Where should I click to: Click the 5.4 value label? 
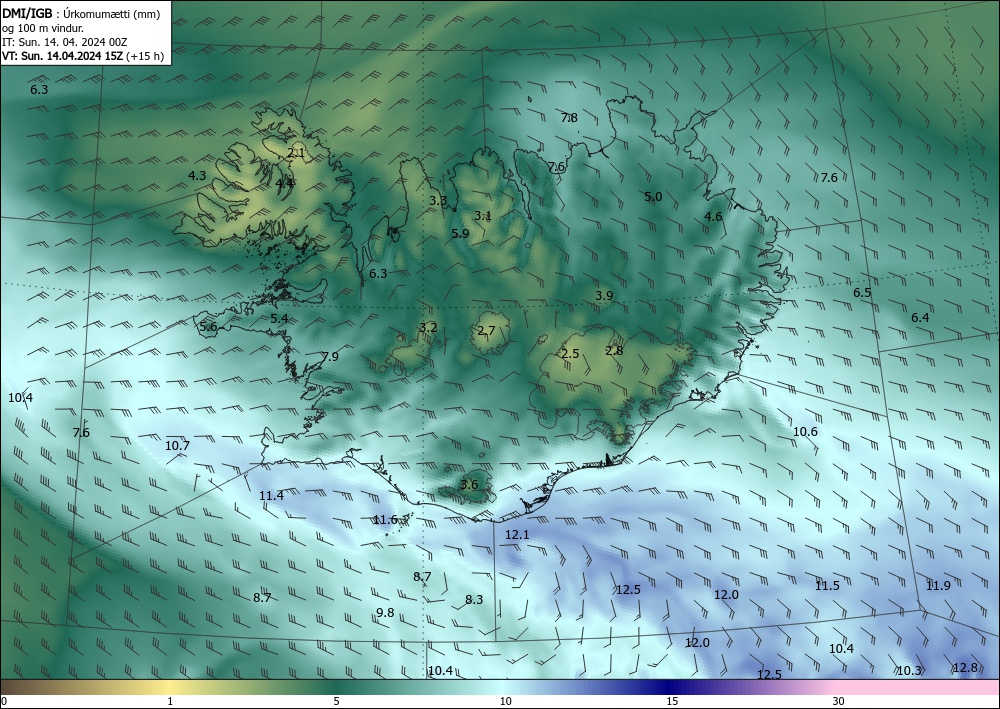click(279, 318)
